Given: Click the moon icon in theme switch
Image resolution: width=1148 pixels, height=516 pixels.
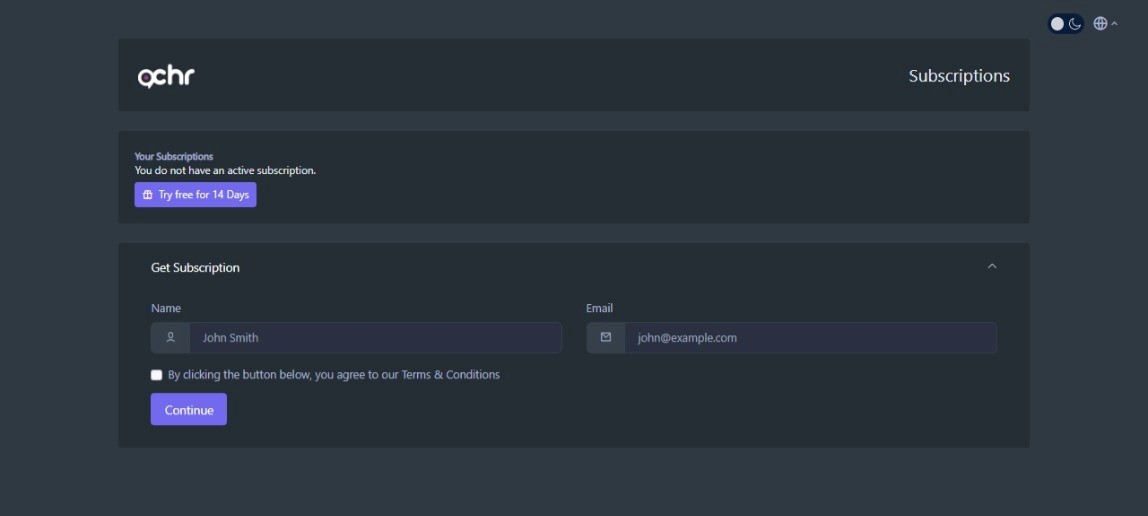Looking at the screenshot, I should 1075,24.
